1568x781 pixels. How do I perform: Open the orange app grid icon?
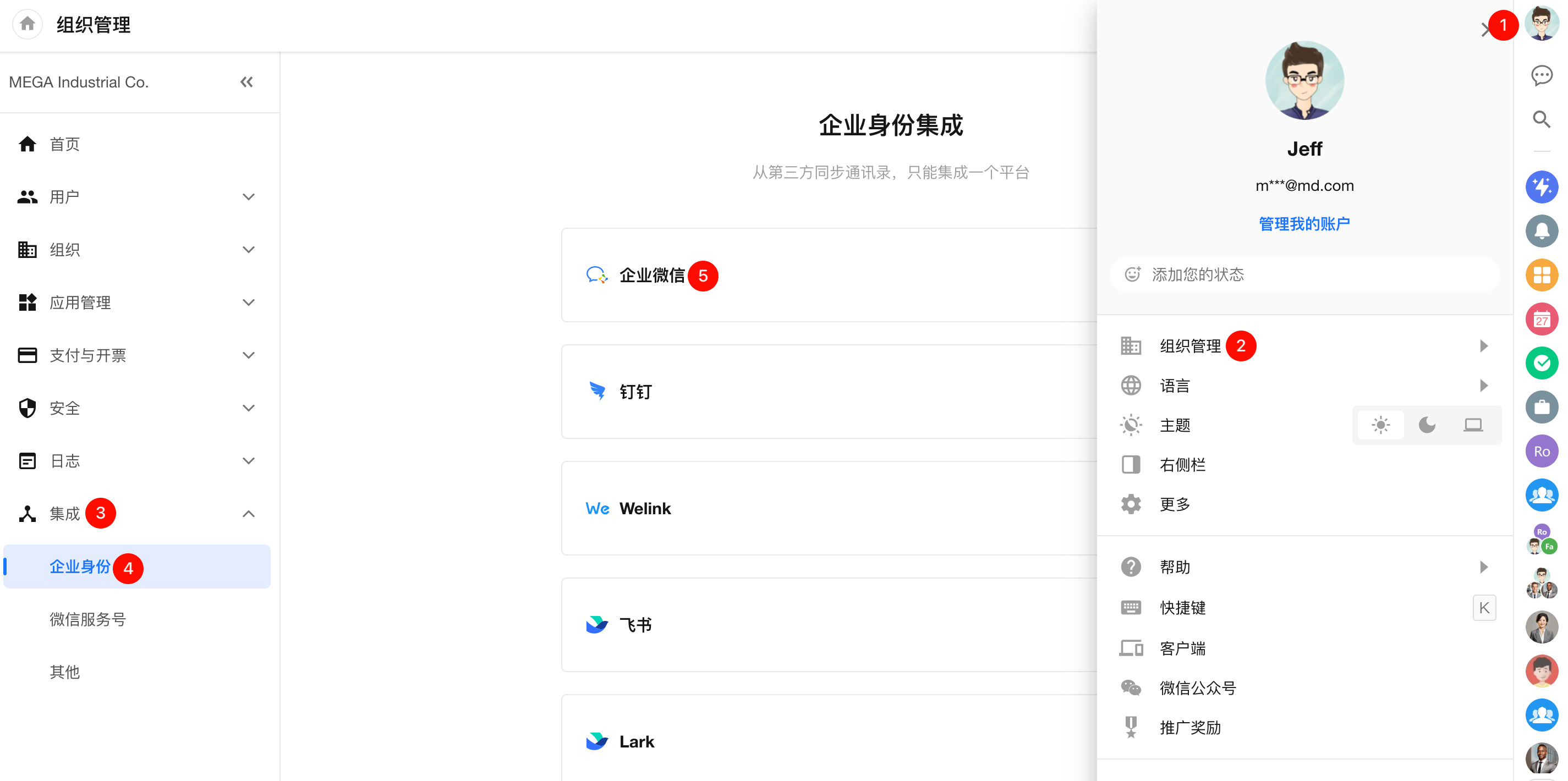click(x=1541, y=275)
